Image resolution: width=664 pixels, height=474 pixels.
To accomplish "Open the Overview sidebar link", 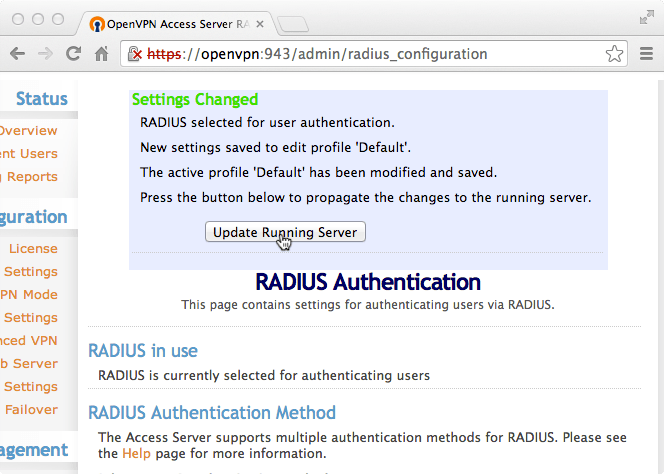I will (28, 130).
